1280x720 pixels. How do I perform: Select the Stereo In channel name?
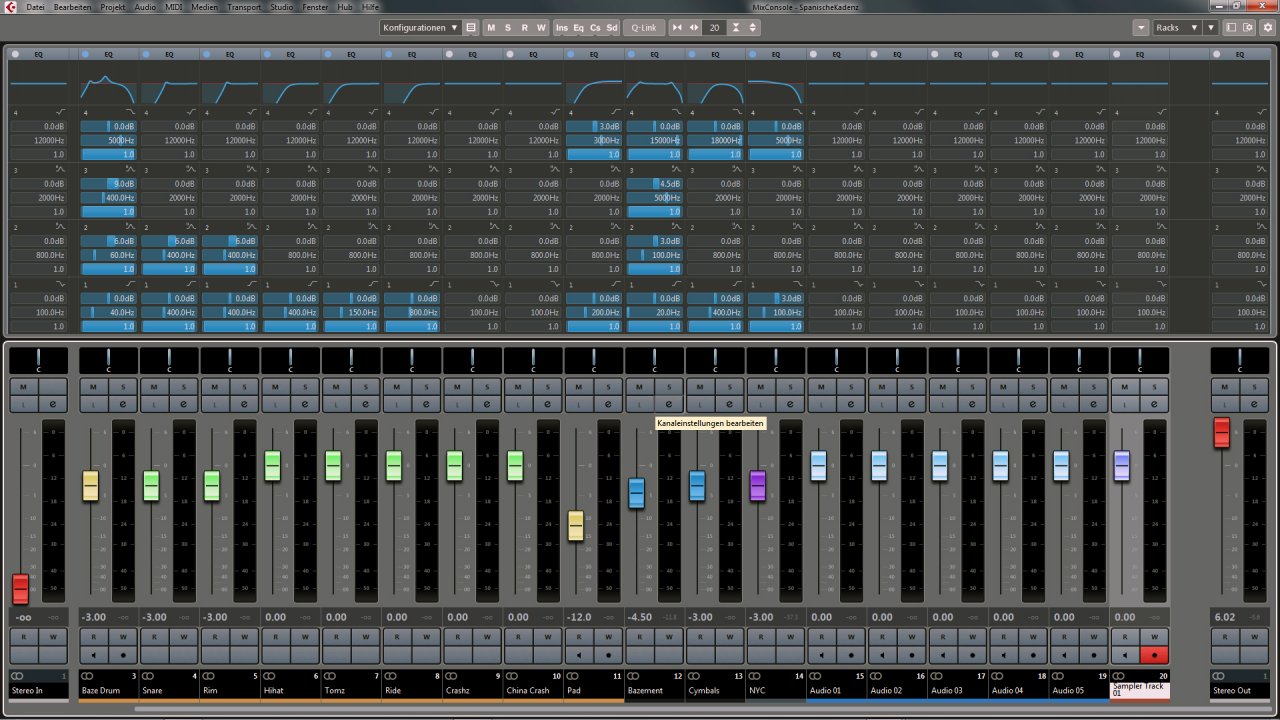pos(27,690)
